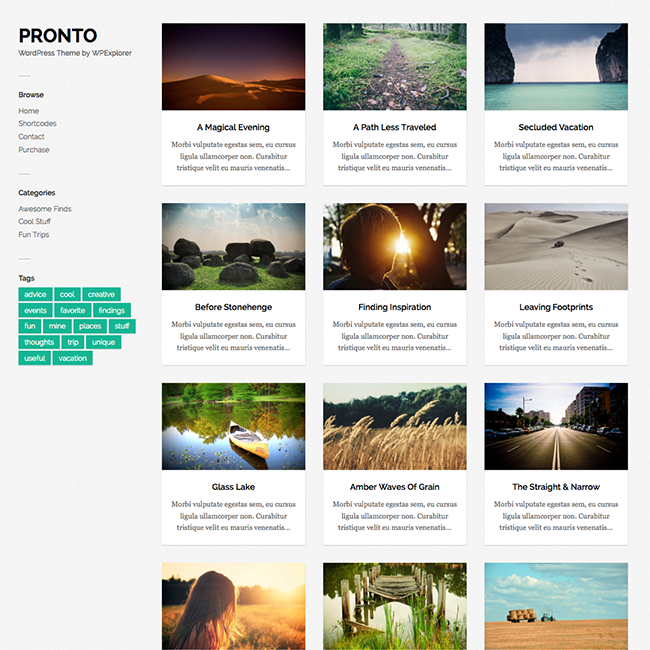This screenshot has height=650, width=650.
Task: Open the Leaving Footprints post title
Action: pos(556,307)
